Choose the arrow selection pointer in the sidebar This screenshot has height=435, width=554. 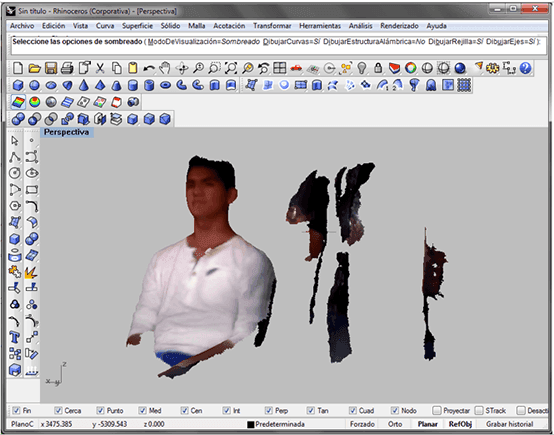(x=14, y=141)
